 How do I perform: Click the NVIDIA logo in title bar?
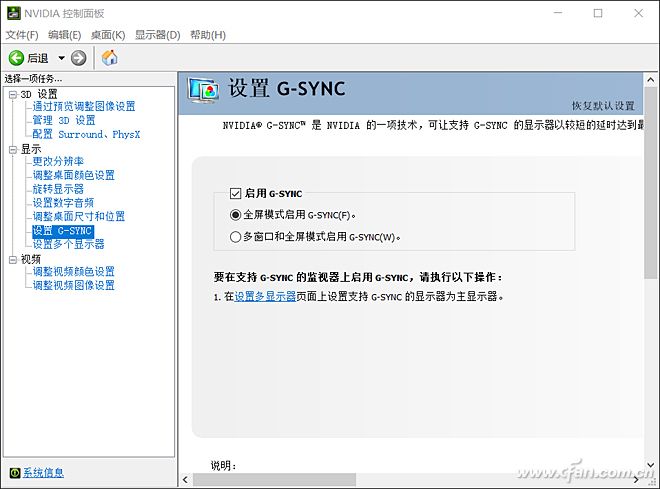12,13
